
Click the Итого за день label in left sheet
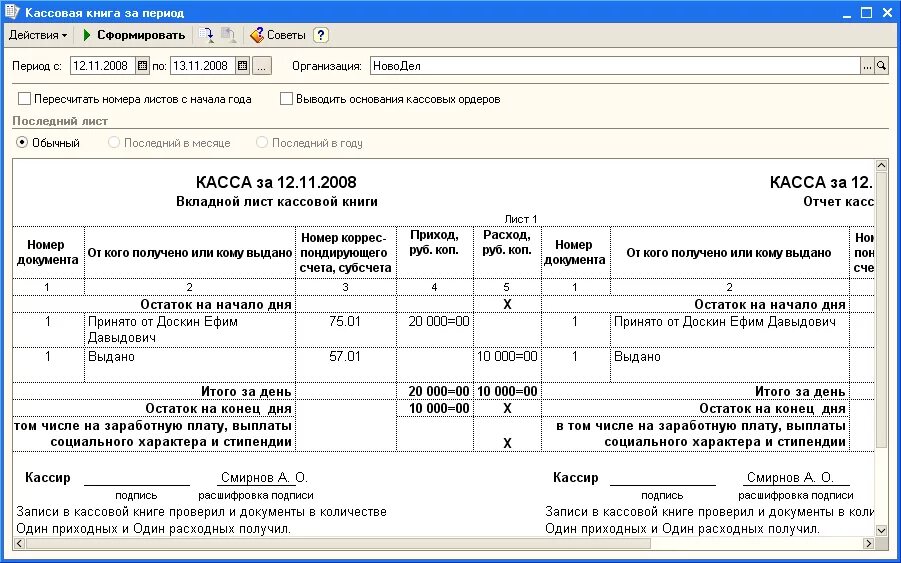tap(246, 392)
